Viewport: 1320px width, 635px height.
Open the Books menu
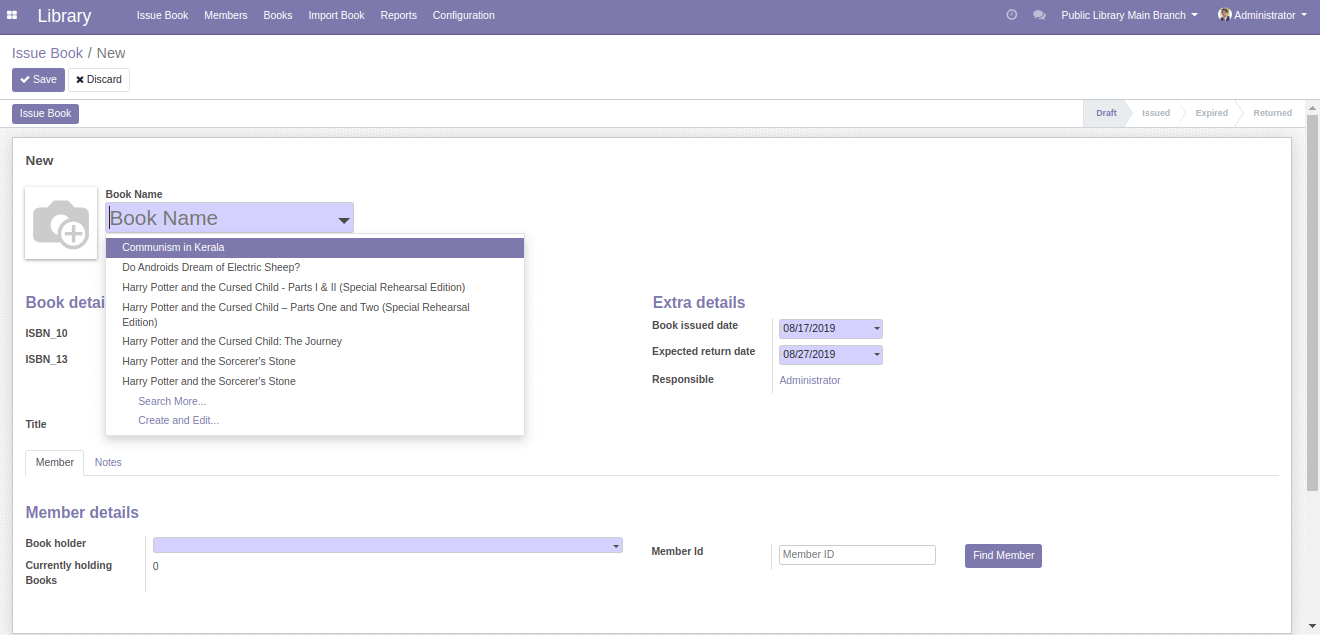(x=278, y=15)
